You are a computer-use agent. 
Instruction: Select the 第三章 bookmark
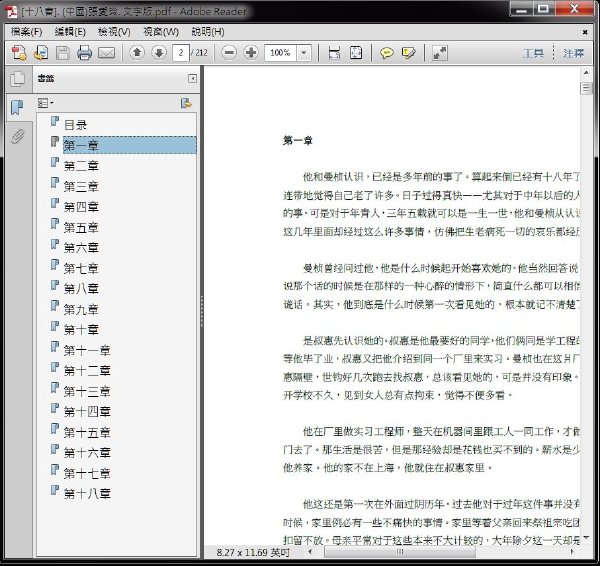pos(81,186)
